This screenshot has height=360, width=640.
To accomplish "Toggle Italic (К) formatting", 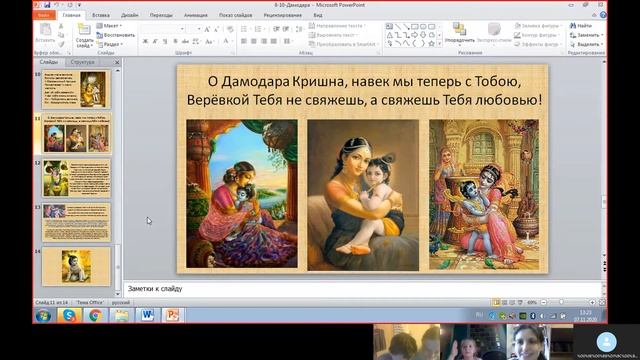I will click(155, 41).
